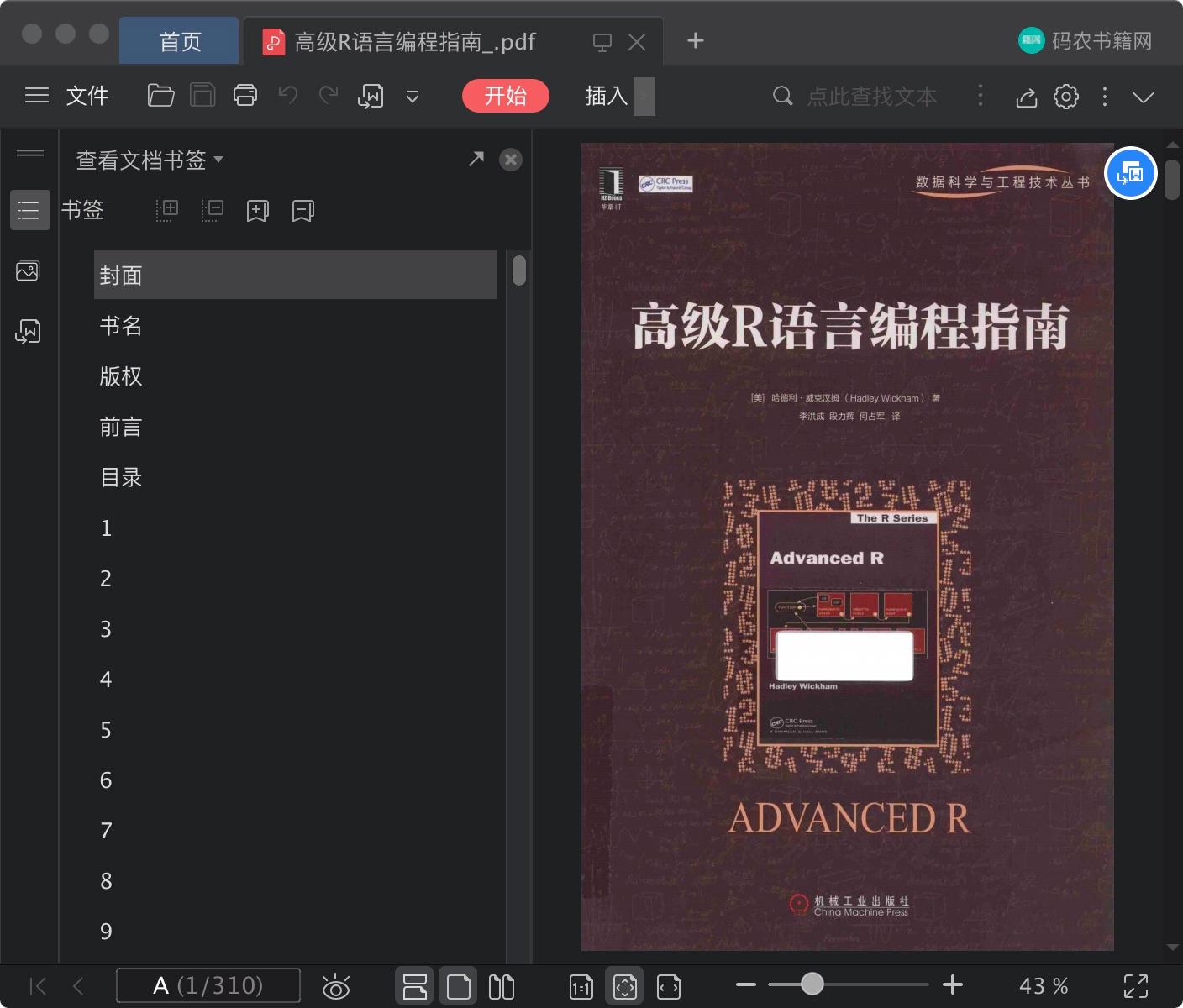Collapse the ribbon with chevron
This screenshot has height=1008, width=1183.
tap(1143, 97)
